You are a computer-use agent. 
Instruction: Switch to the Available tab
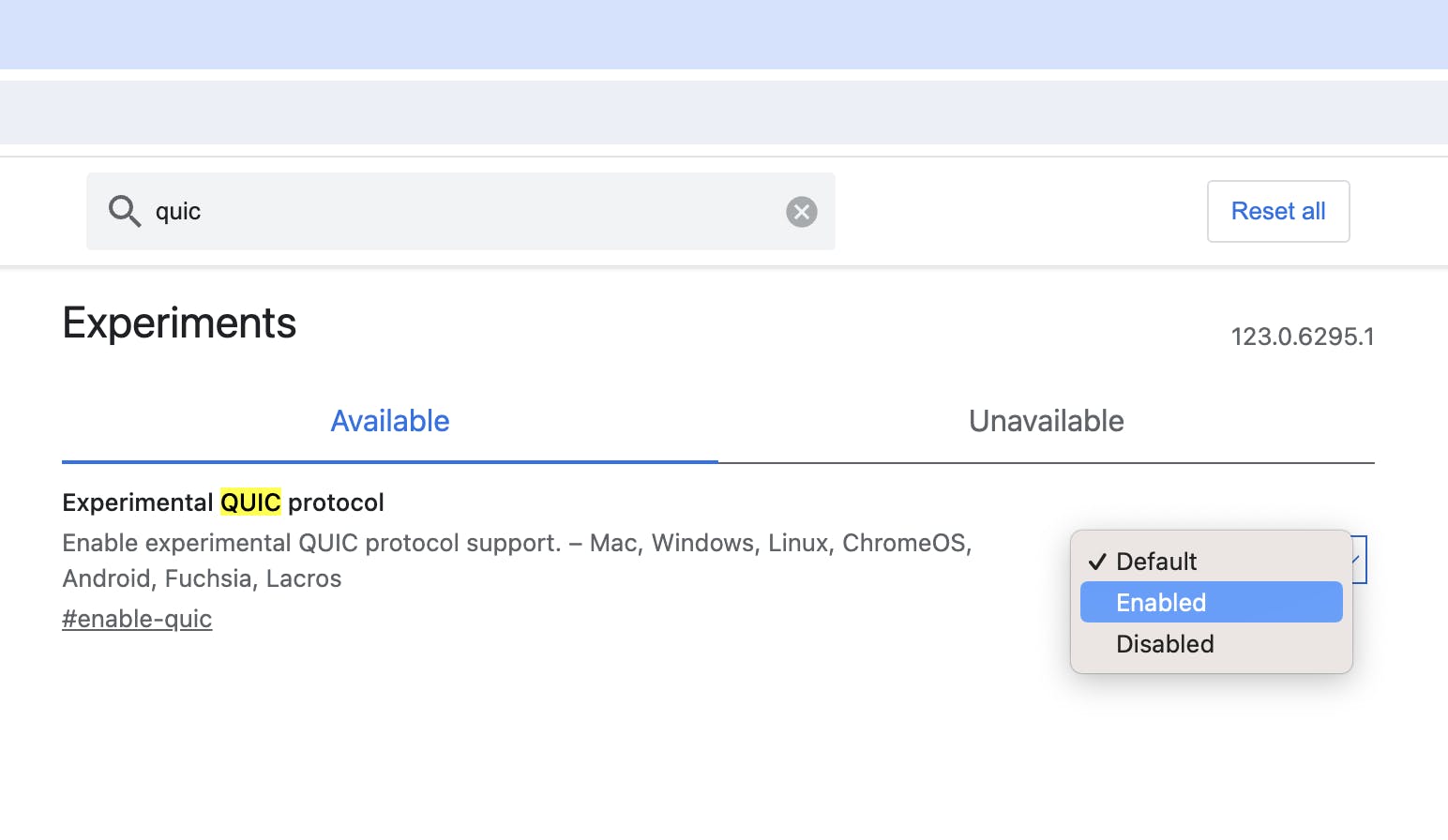390,421
